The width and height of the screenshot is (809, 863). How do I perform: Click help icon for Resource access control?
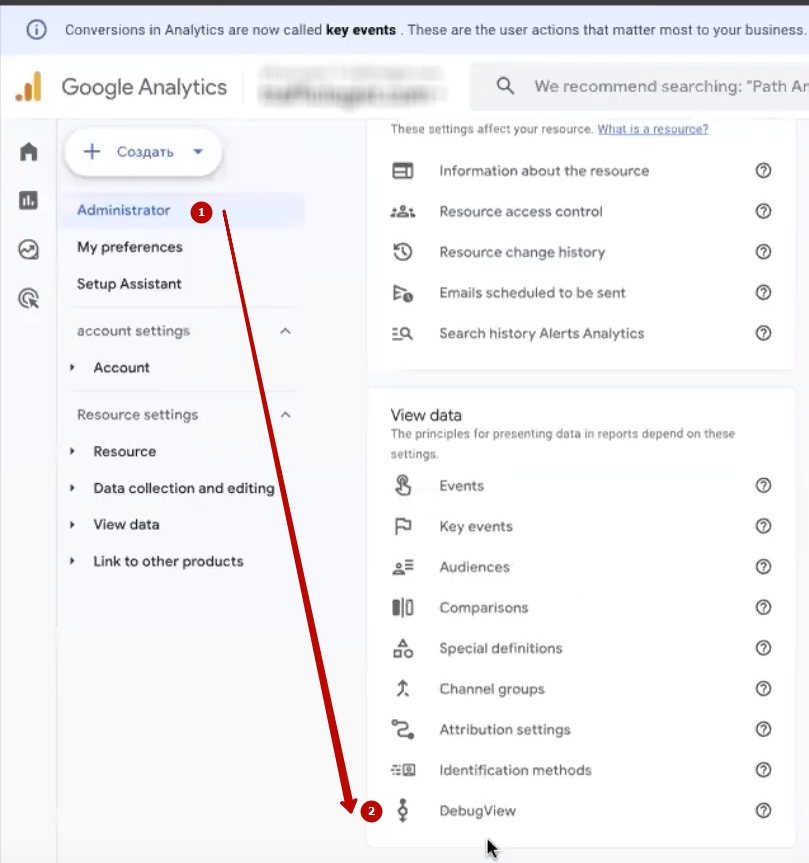(763, 211)
